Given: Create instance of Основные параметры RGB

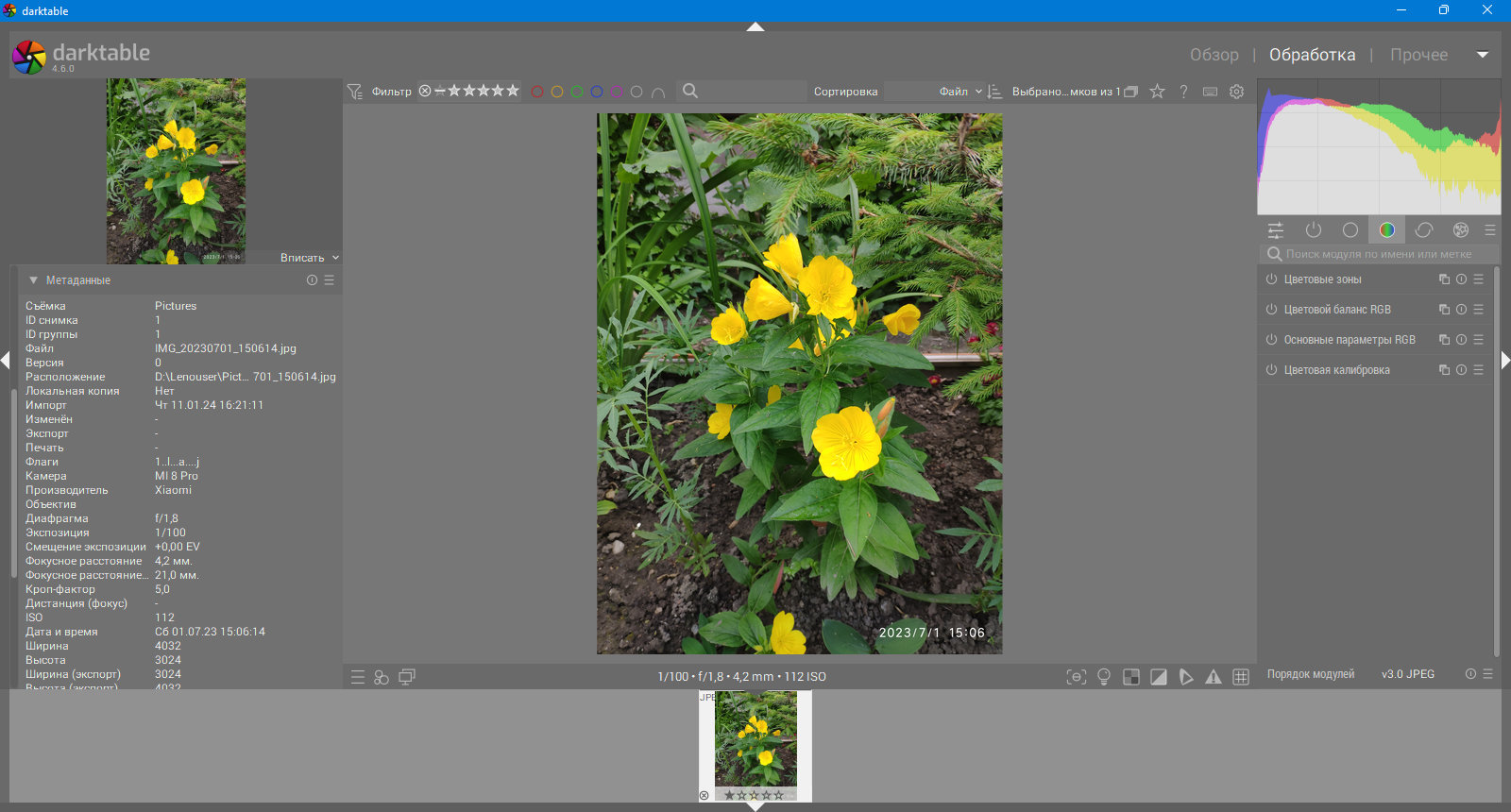Looking at the screenshot, I should 1444,340.
